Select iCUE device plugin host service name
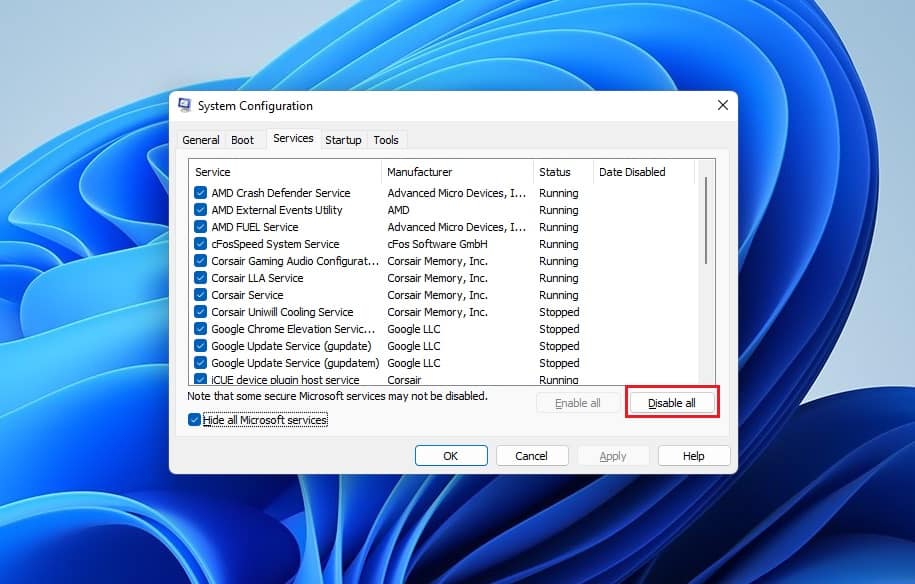 click(285, 379)
